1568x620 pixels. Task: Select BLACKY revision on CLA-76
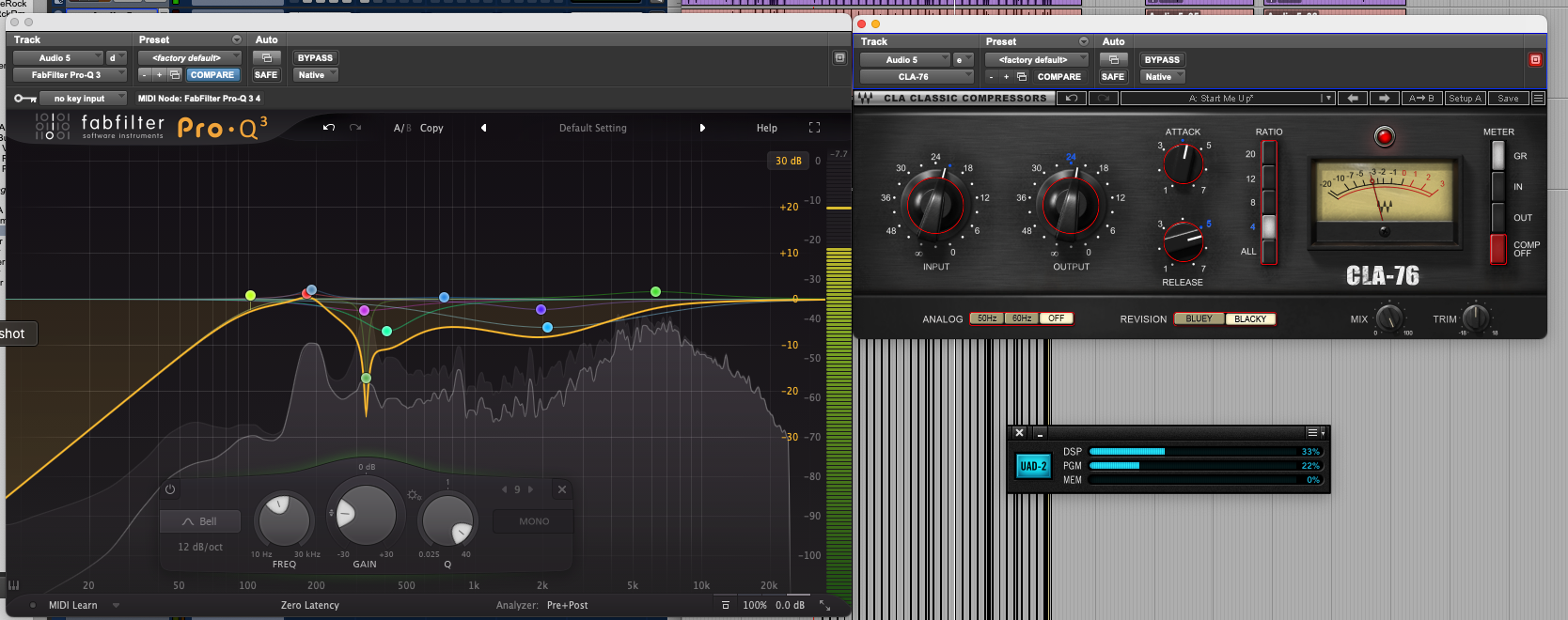[x=1250, y=319]
